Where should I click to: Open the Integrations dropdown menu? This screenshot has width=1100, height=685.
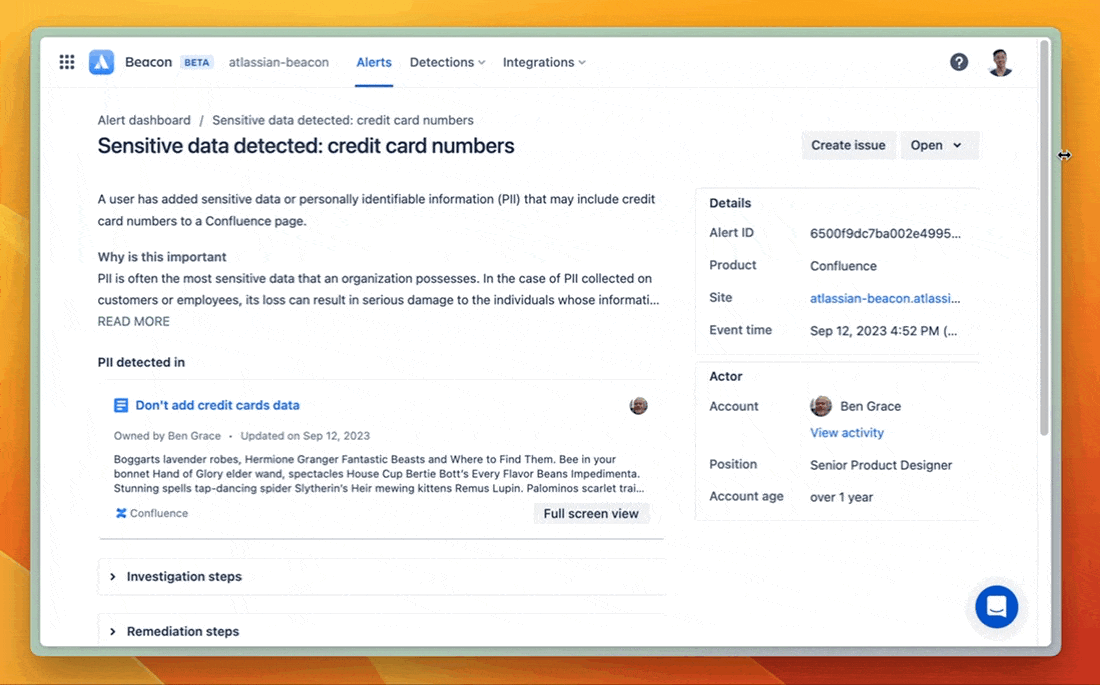[x=544, y=62]
